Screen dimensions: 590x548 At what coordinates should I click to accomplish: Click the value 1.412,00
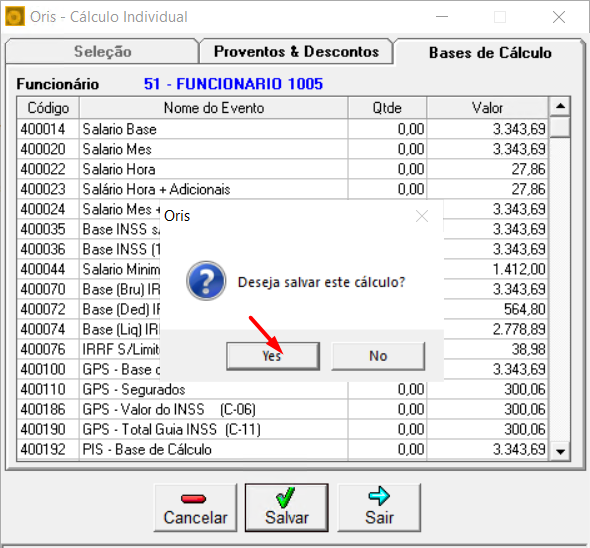pyautogui.click(x=519, y=269)
